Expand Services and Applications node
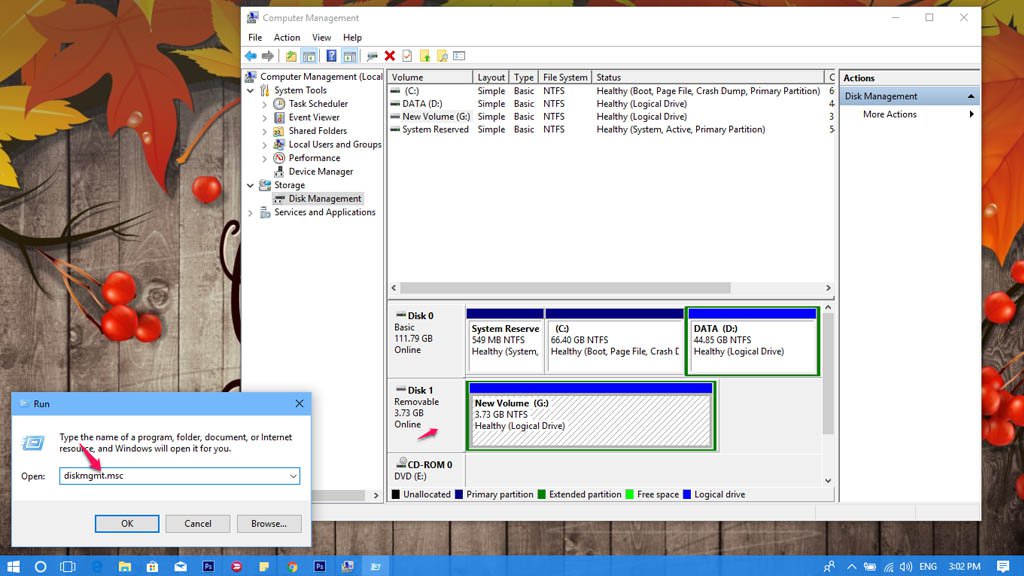This screenshot has width=1024, height=576. tap(251, 212)
